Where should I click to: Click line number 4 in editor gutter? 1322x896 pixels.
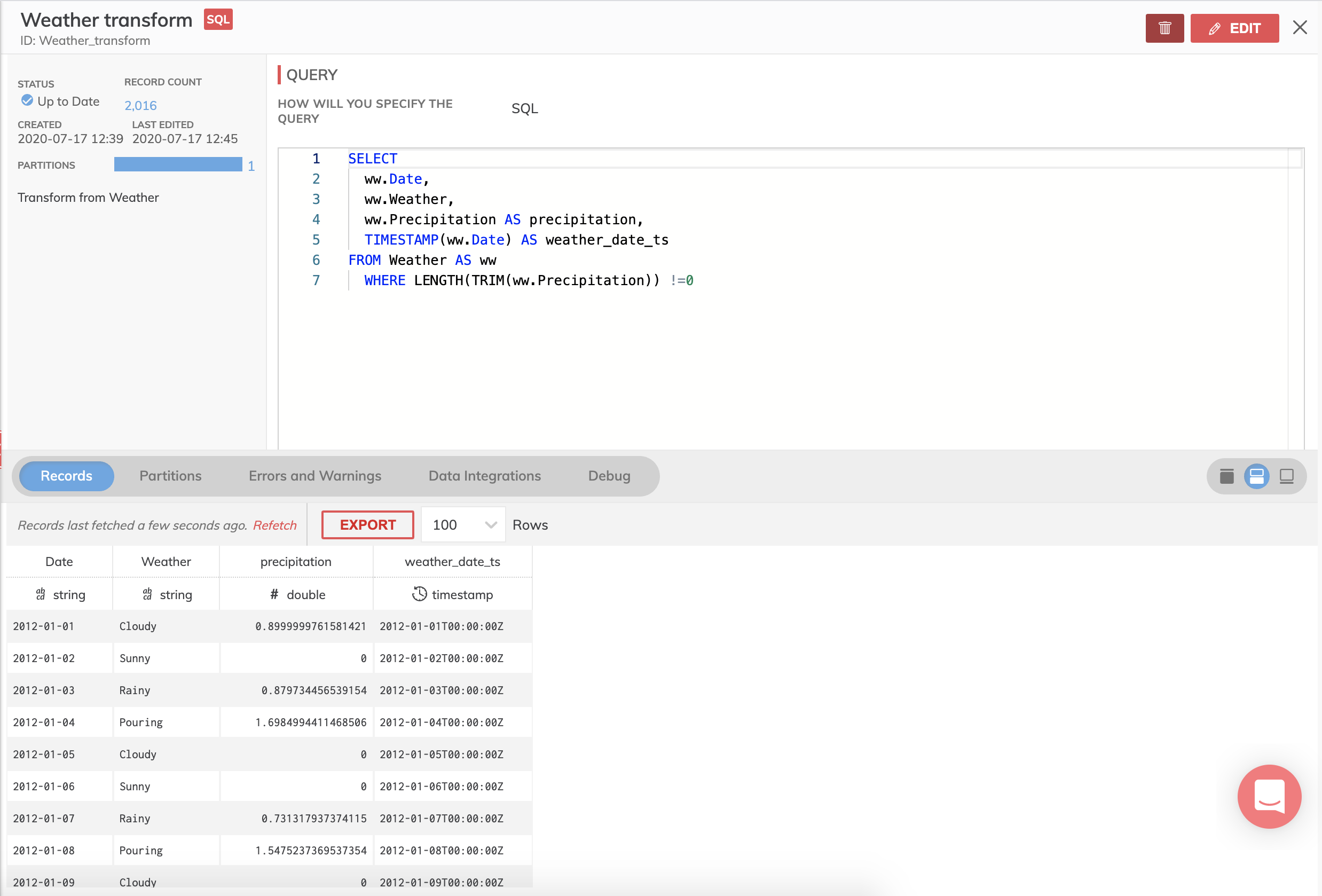tap(316, 219)
